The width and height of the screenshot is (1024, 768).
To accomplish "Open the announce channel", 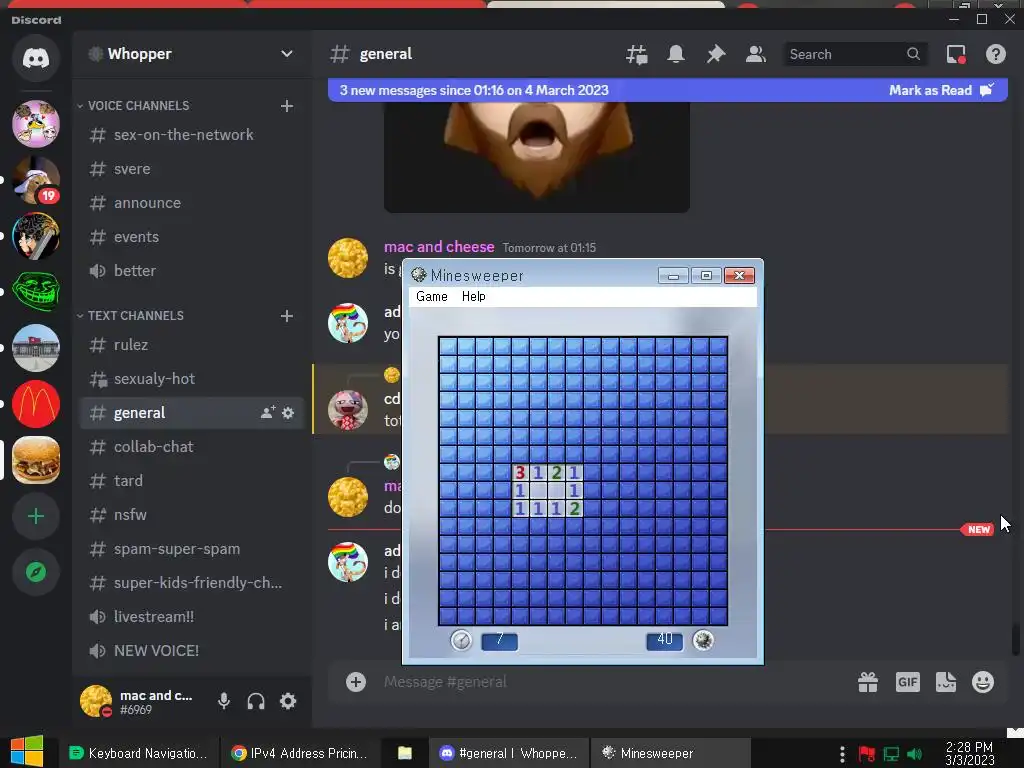I will click(x=191, y=202).
